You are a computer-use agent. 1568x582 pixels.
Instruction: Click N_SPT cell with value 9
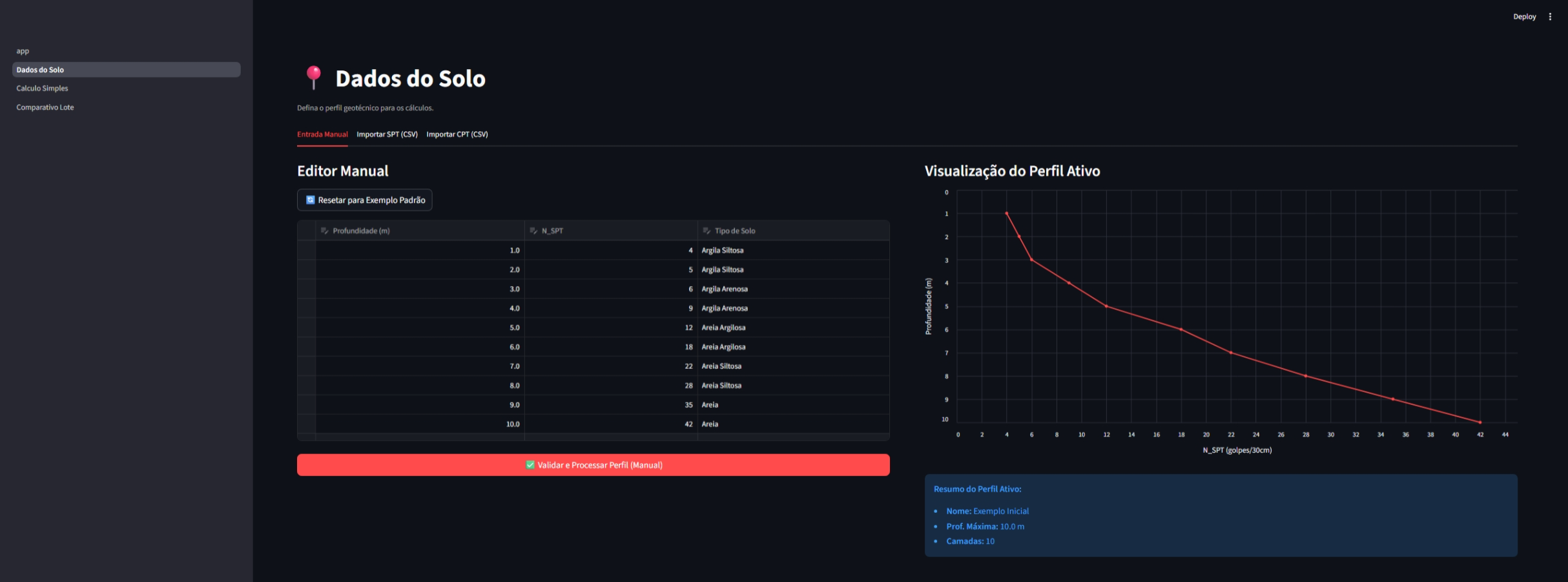click(611, 308)
